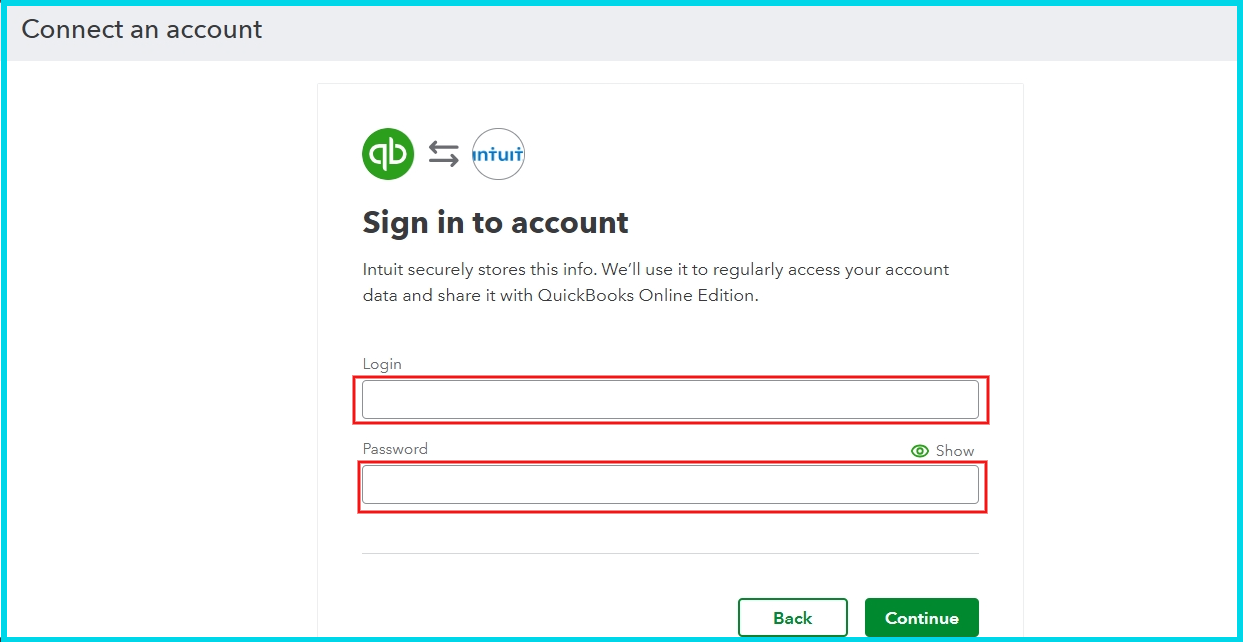The width and height of the screenshot is (1243, 642).
Task: Click the horizontal divider above the buttons
Action: (x=670, y=553)
